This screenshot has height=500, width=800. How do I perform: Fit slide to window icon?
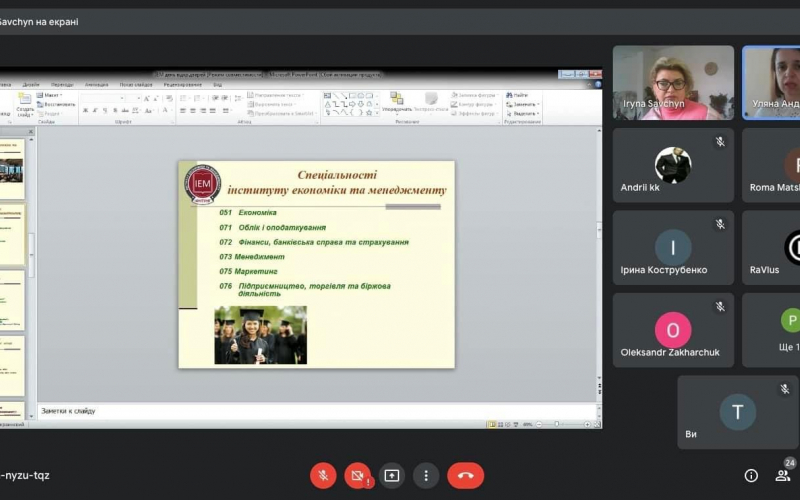pyautogui.click(x=597, y=424)
